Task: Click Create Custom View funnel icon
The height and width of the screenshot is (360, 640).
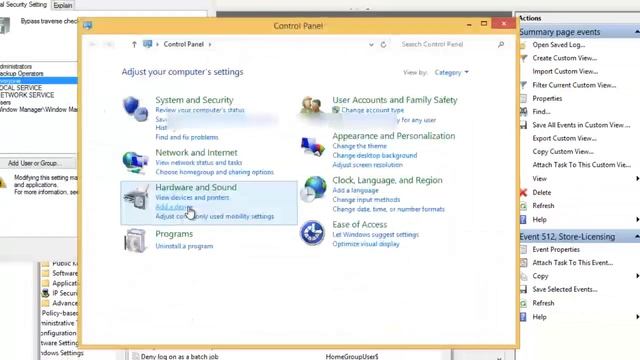Action: 523,58
